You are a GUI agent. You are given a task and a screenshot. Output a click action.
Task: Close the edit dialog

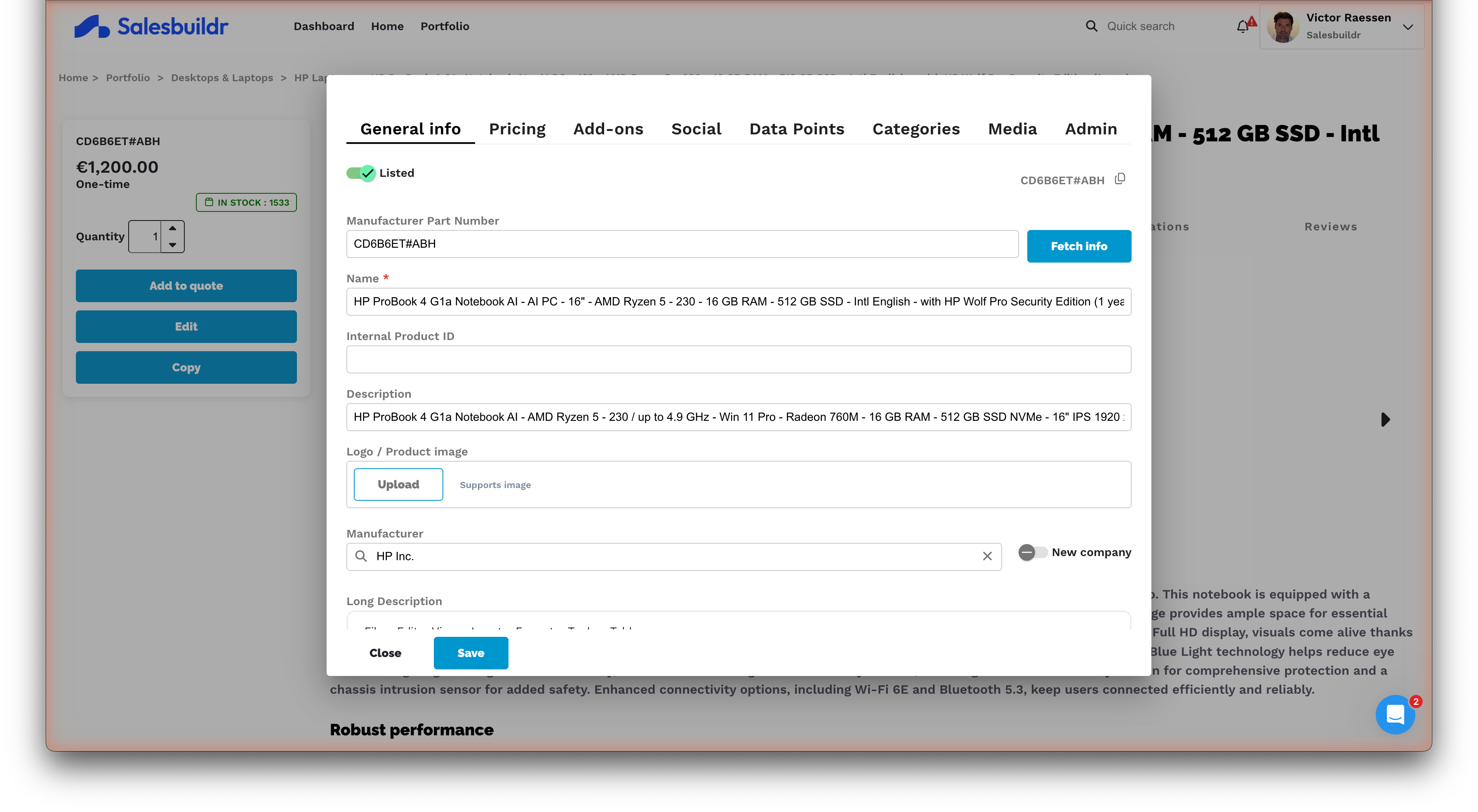[385, 652]
